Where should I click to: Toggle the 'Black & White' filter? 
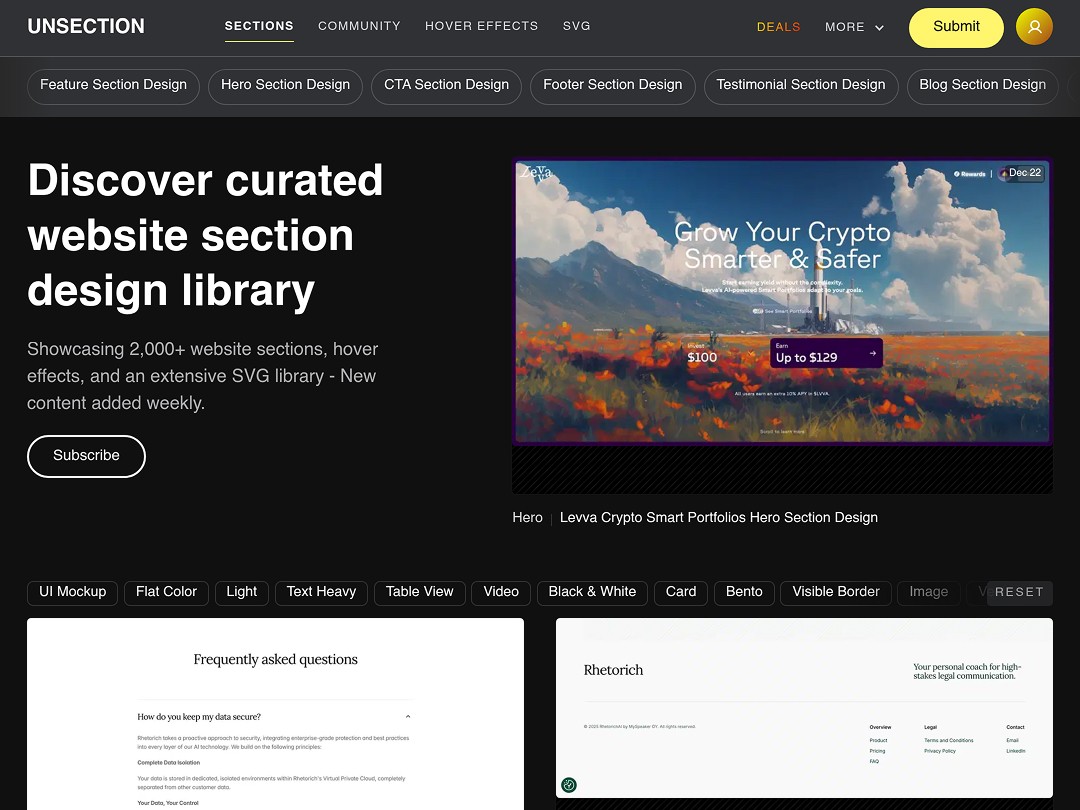point(592,592)
